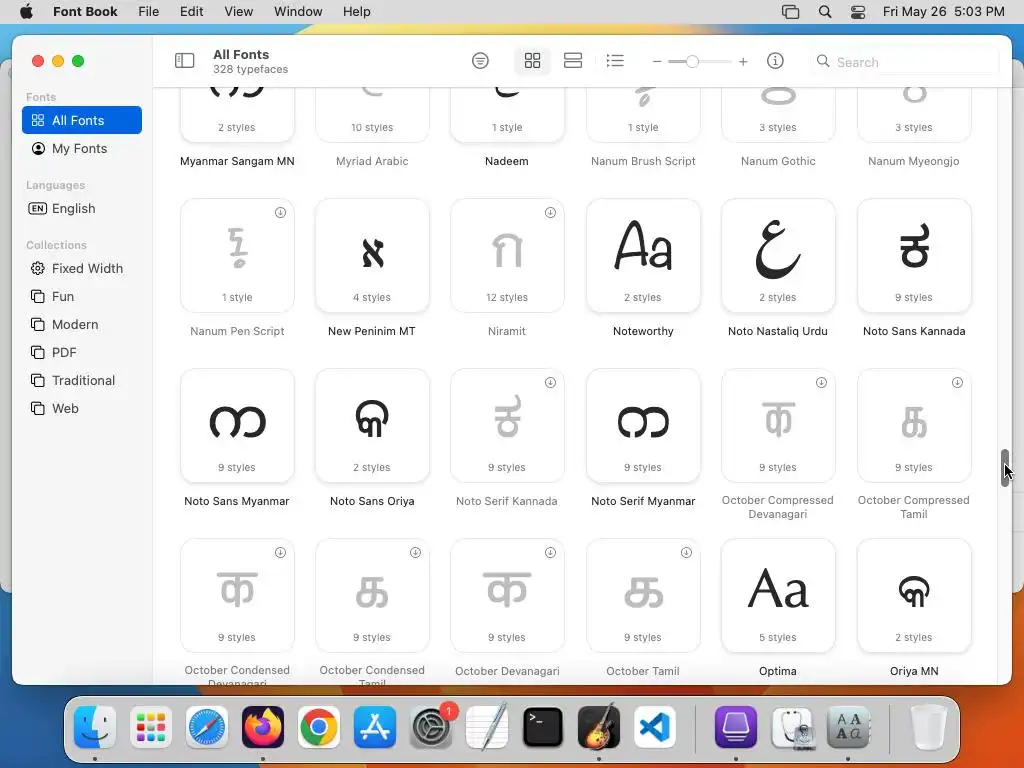Launch Firefox from the Dock
Image resolution: width=1024 pixels, height=768 pixels.
[263, 727]
